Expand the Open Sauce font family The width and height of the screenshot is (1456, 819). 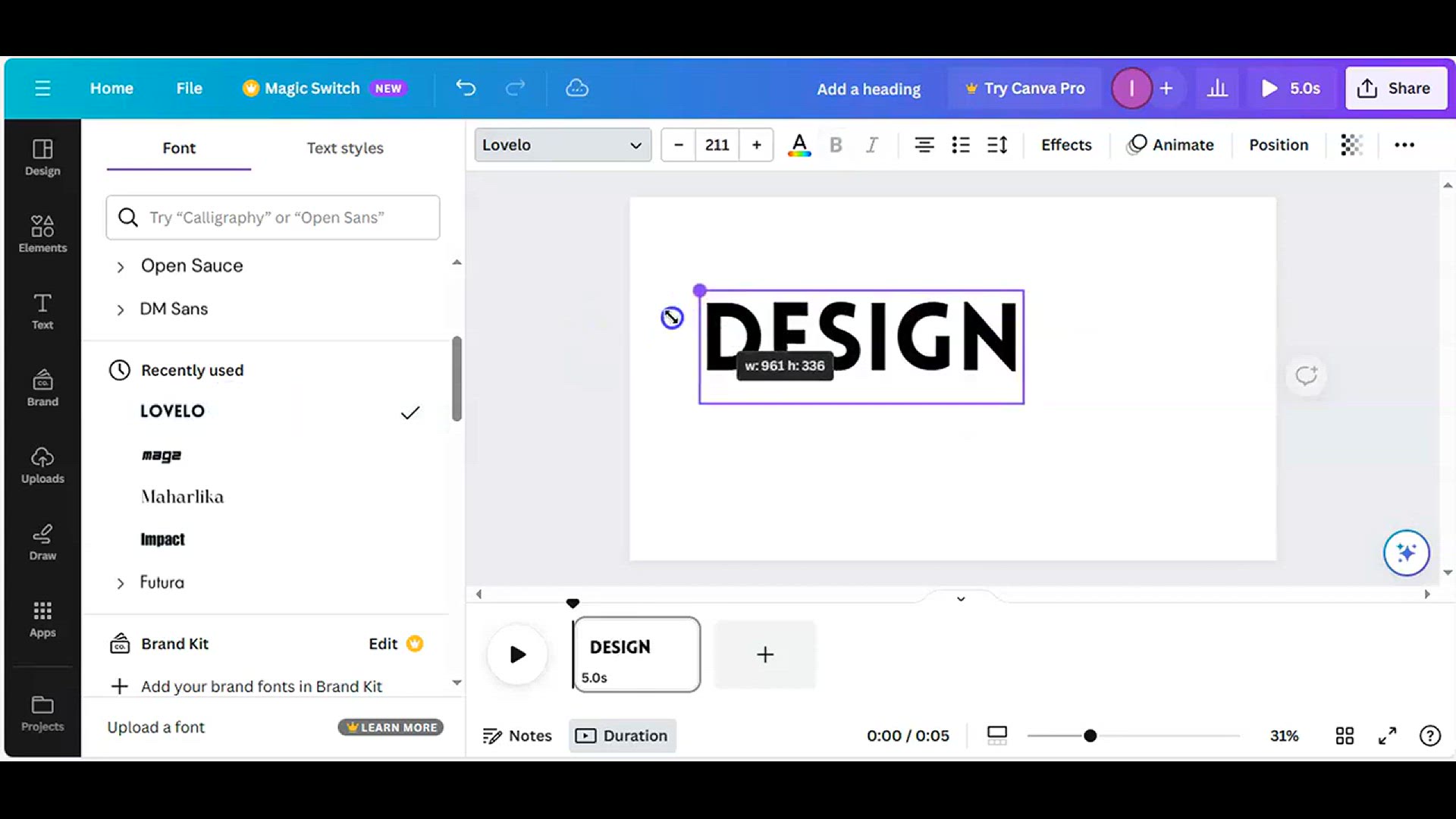tap(120, 267)
